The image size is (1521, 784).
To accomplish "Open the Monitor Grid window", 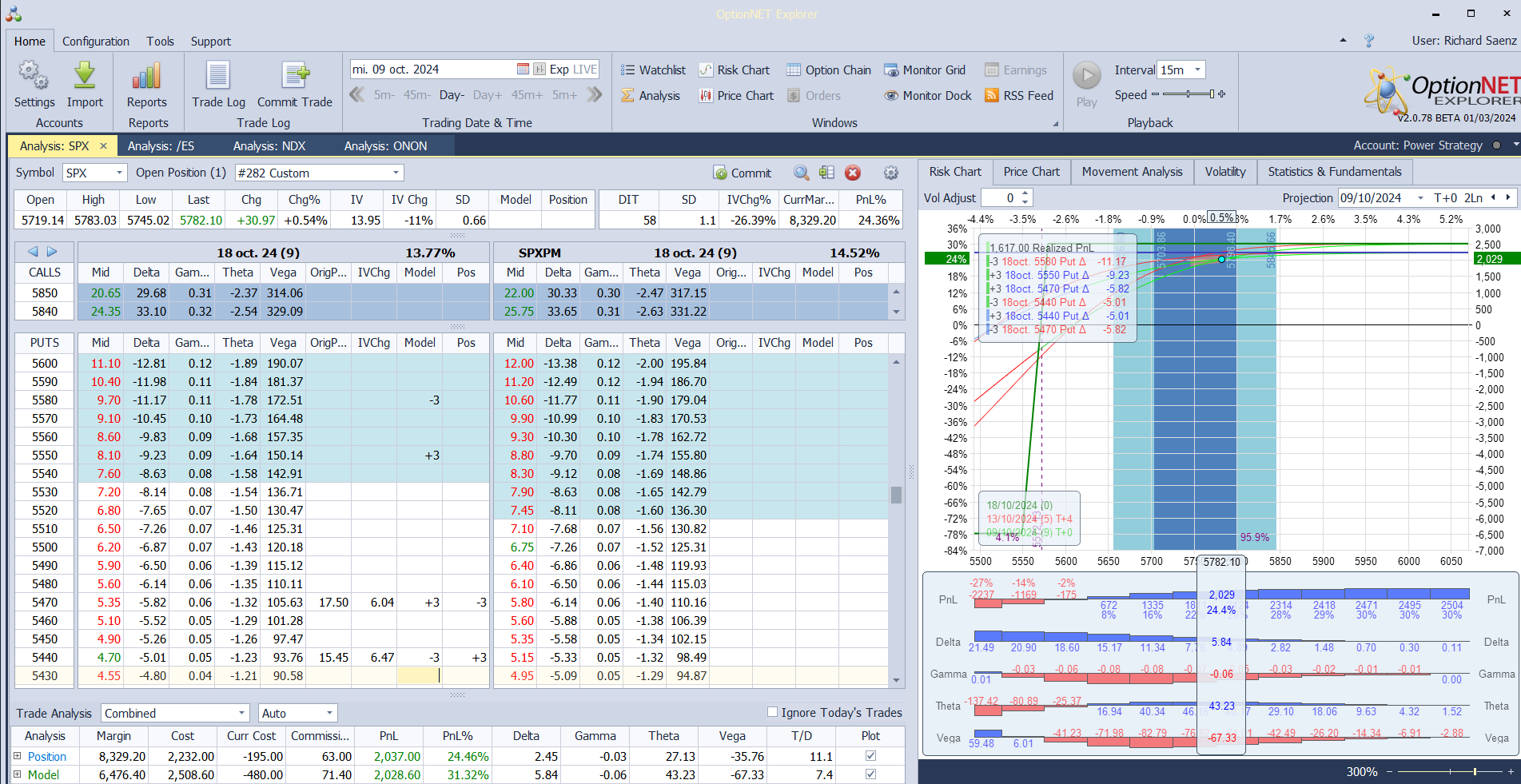I will click(925, 70).
